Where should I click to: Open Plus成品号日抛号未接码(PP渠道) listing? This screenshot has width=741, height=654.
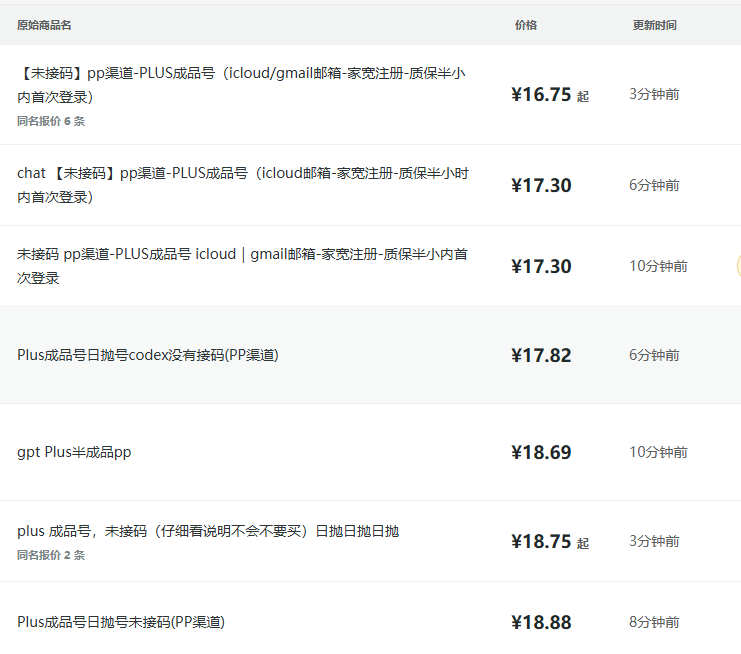tap(121, 622)
